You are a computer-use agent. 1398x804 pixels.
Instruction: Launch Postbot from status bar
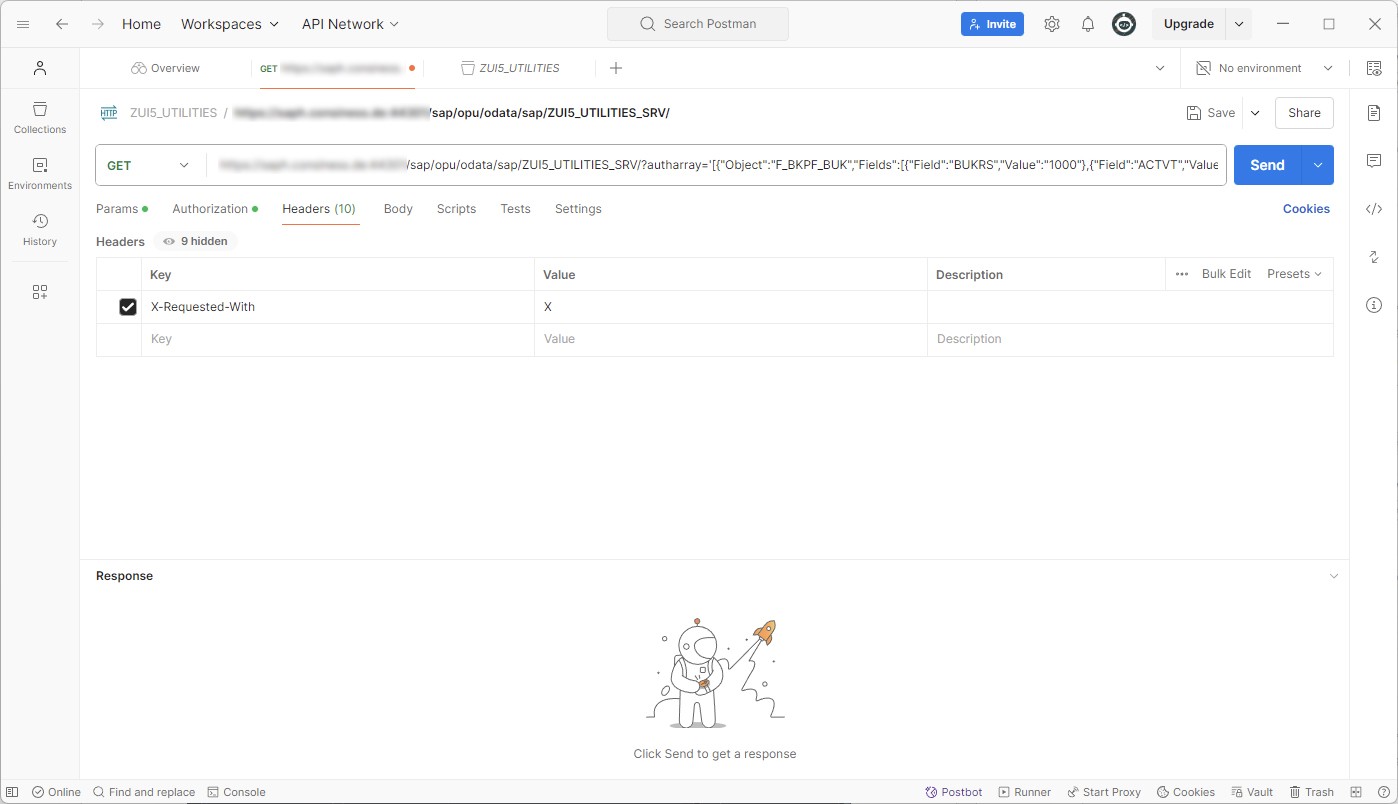pos(954,792)
